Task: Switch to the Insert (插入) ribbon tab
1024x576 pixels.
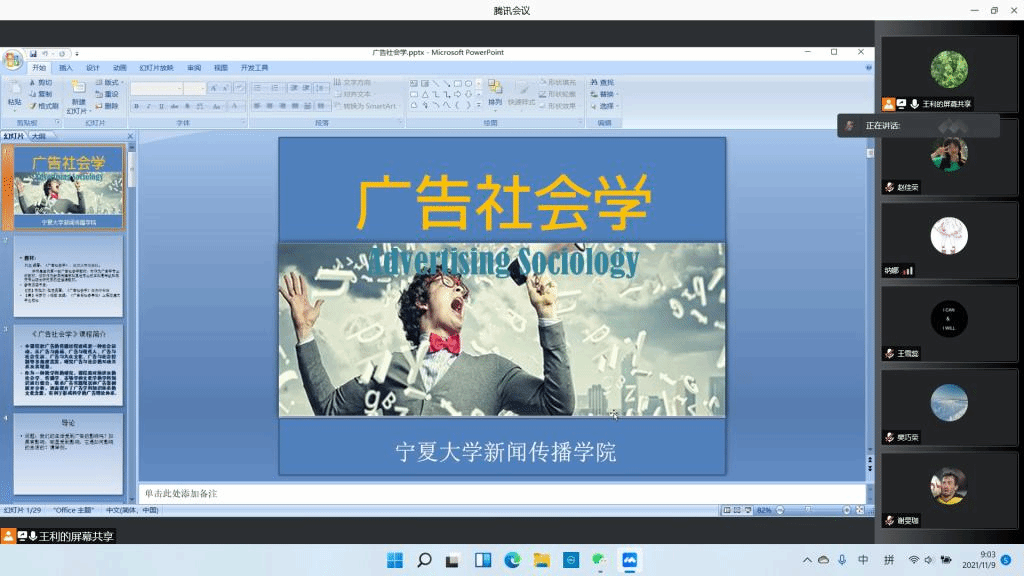Action: pyautogui.click(x=66, y=68)
